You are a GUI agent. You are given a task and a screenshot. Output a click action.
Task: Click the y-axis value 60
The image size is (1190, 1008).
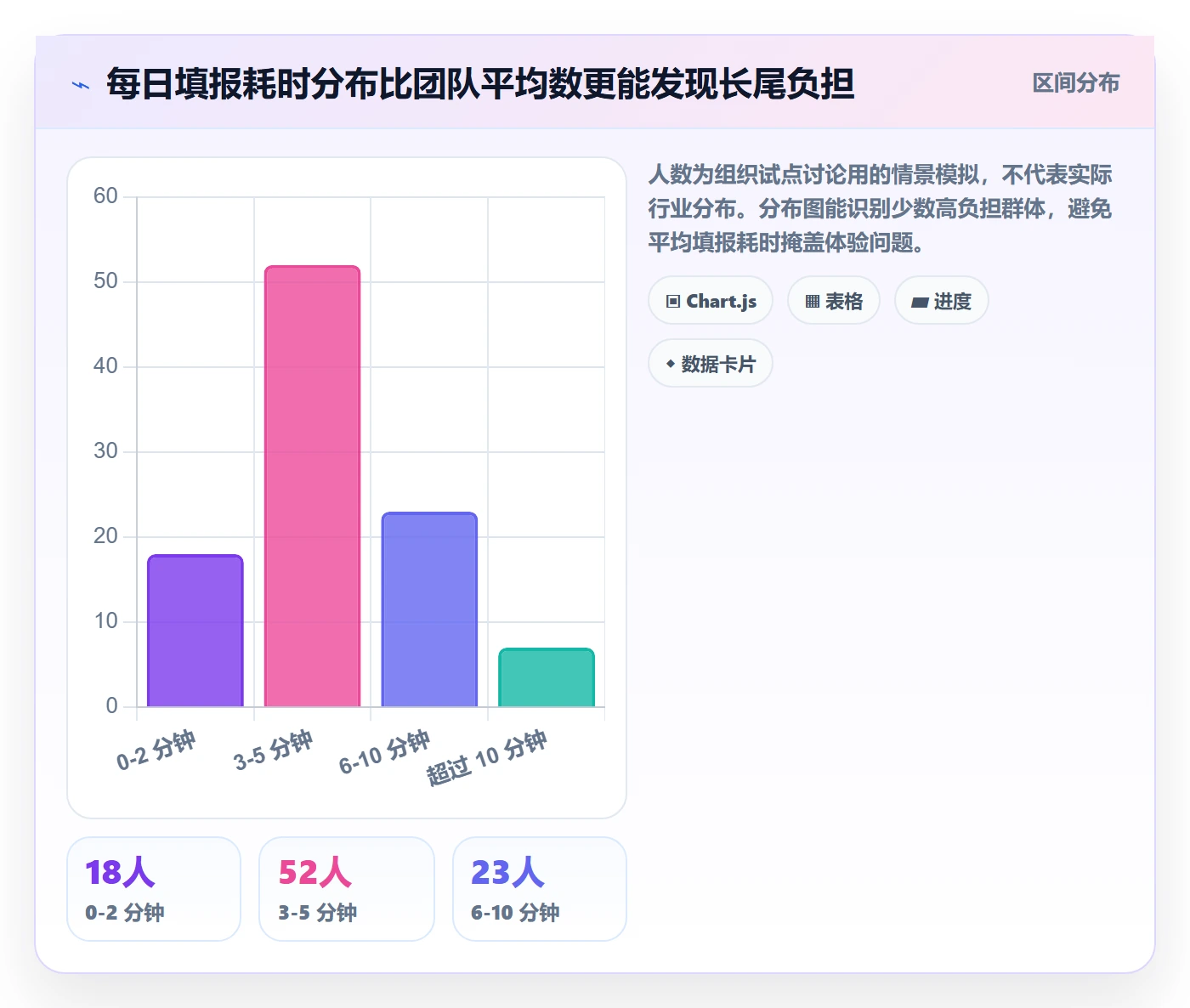tap(105, 196)
